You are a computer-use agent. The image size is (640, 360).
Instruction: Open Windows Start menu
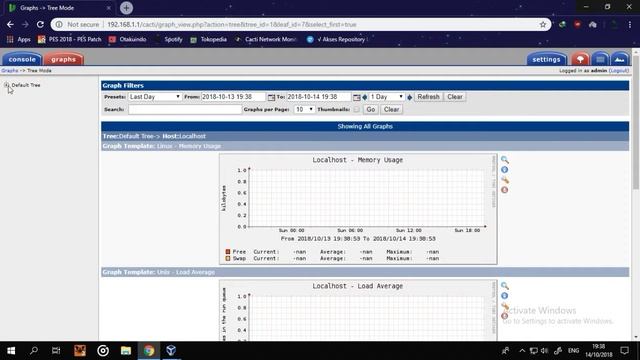(11, 351)
